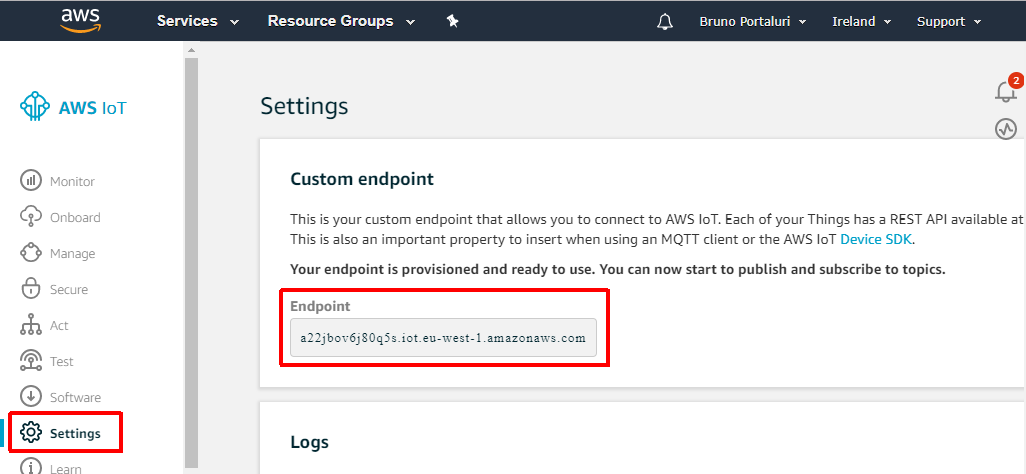Click the pin shortcut icon in navbar

pos(452,21)
